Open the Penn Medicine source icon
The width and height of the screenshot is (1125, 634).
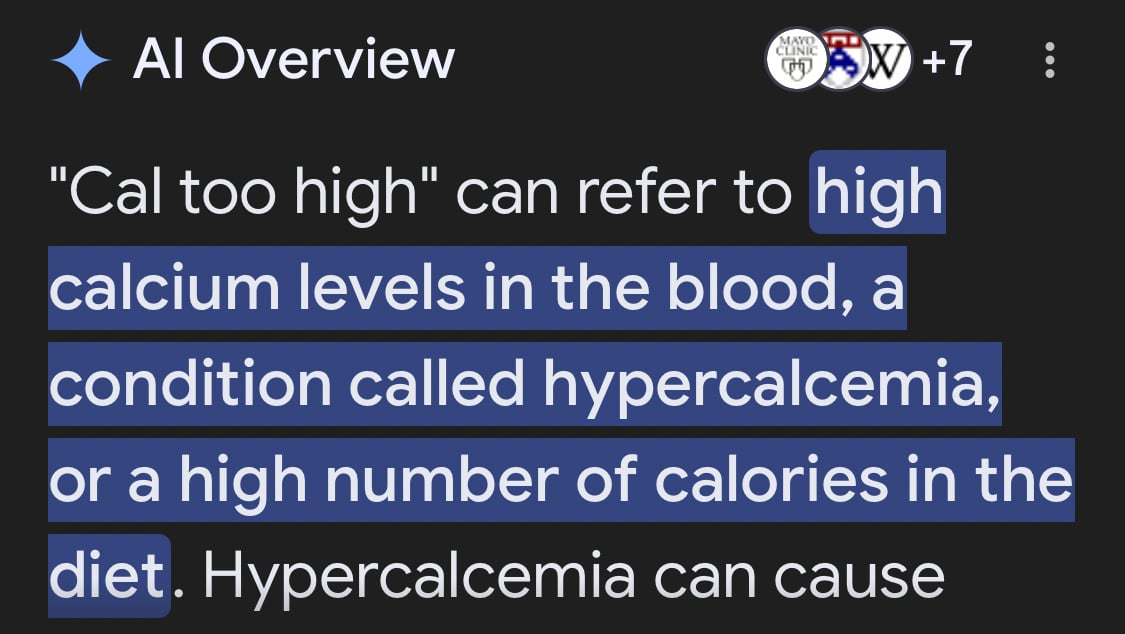coord(839,60)
